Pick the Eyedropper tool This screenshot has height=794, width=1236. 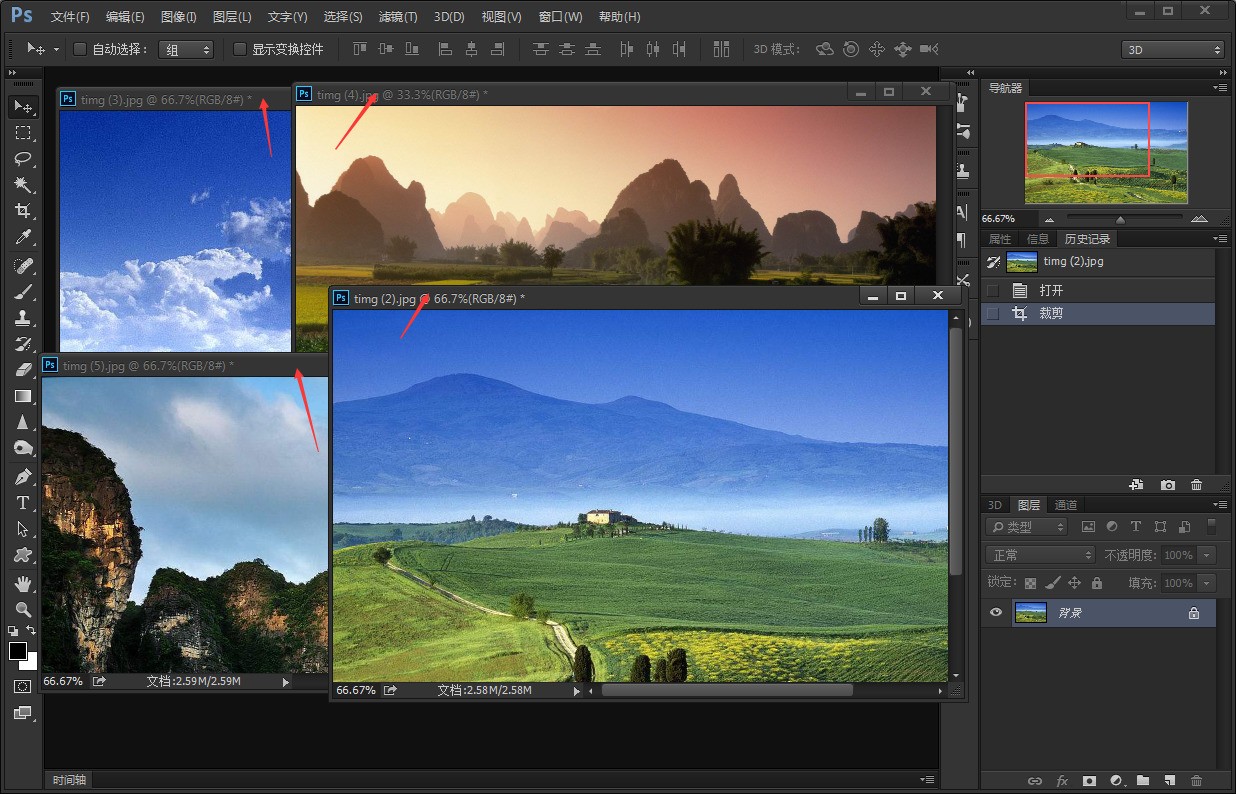23,237
